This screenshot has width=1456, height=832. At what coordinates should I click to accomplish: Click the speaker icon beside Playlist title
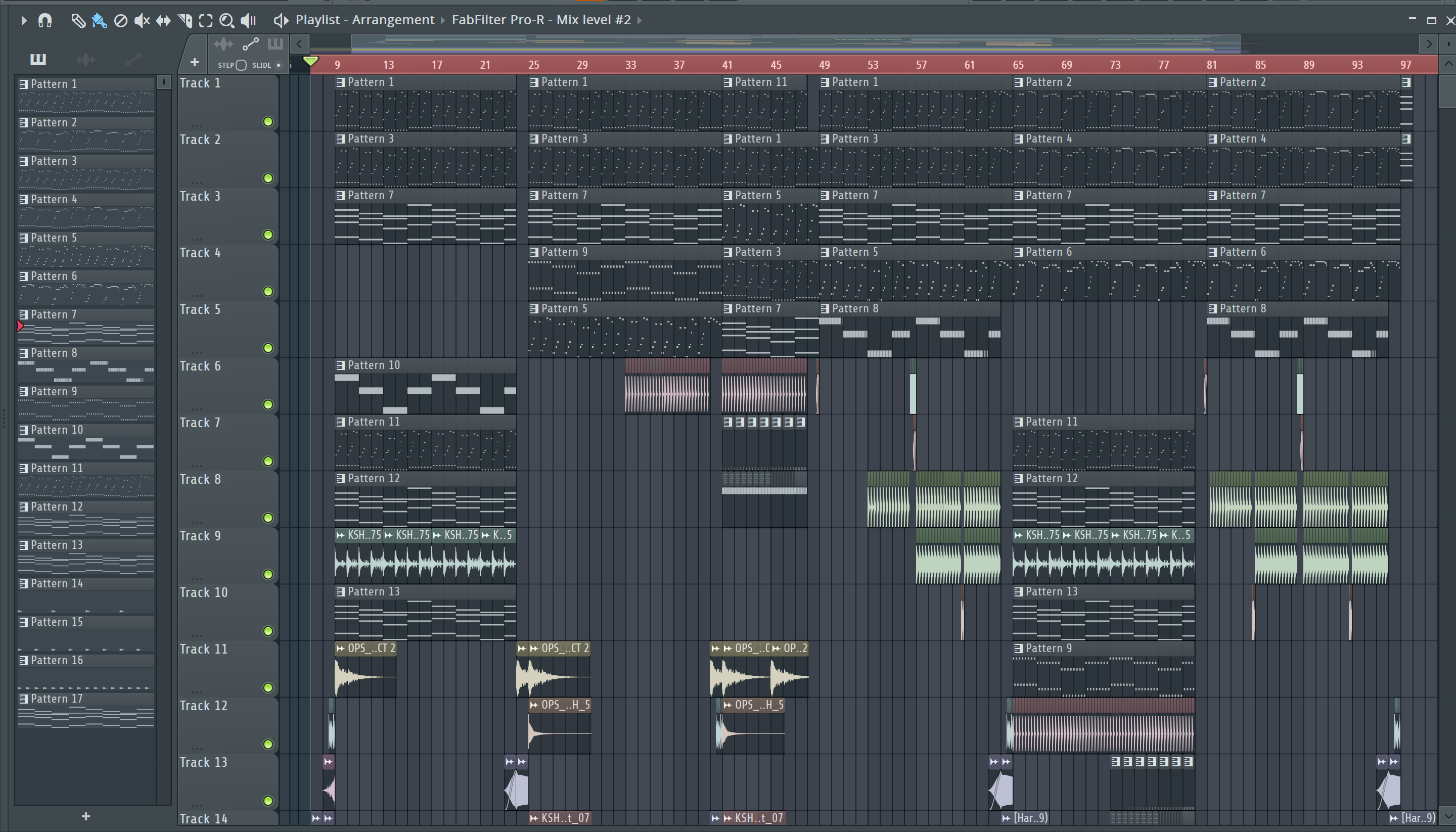[280, 21]
